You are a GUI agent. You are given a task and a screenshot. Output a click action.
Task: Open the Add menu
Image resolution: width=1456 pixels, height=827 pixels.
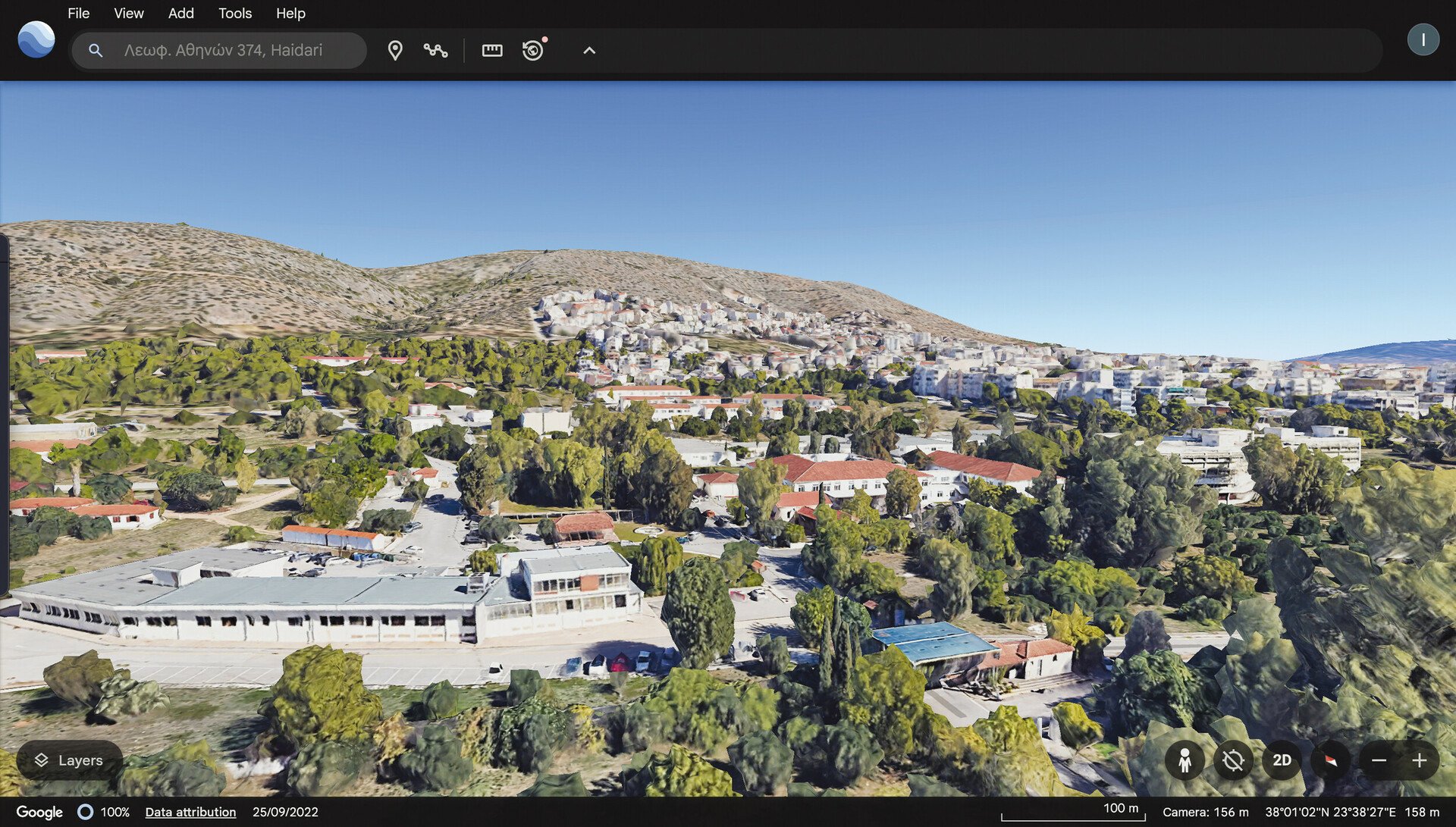pyautogui.click(x=180, y=13)
